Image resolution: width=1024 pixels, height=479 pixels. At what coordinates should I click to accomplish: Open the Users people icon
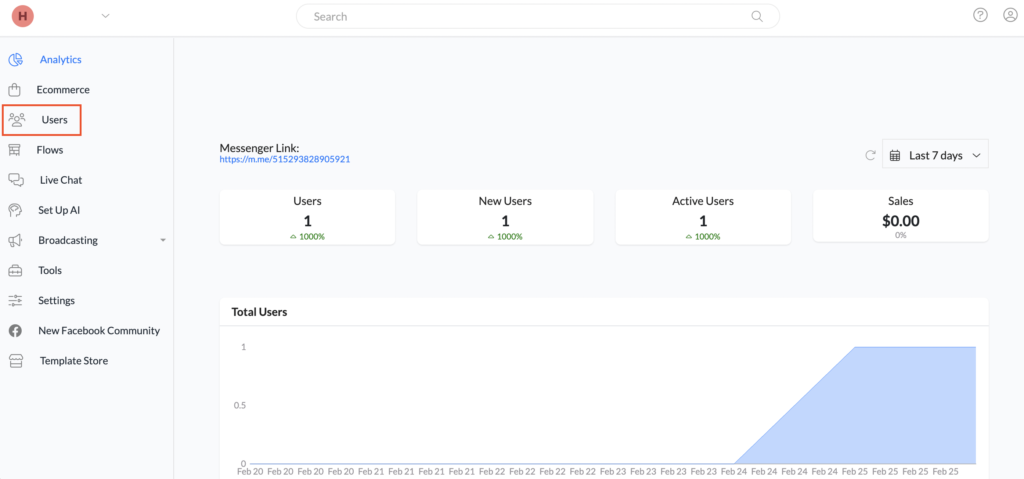17,120
